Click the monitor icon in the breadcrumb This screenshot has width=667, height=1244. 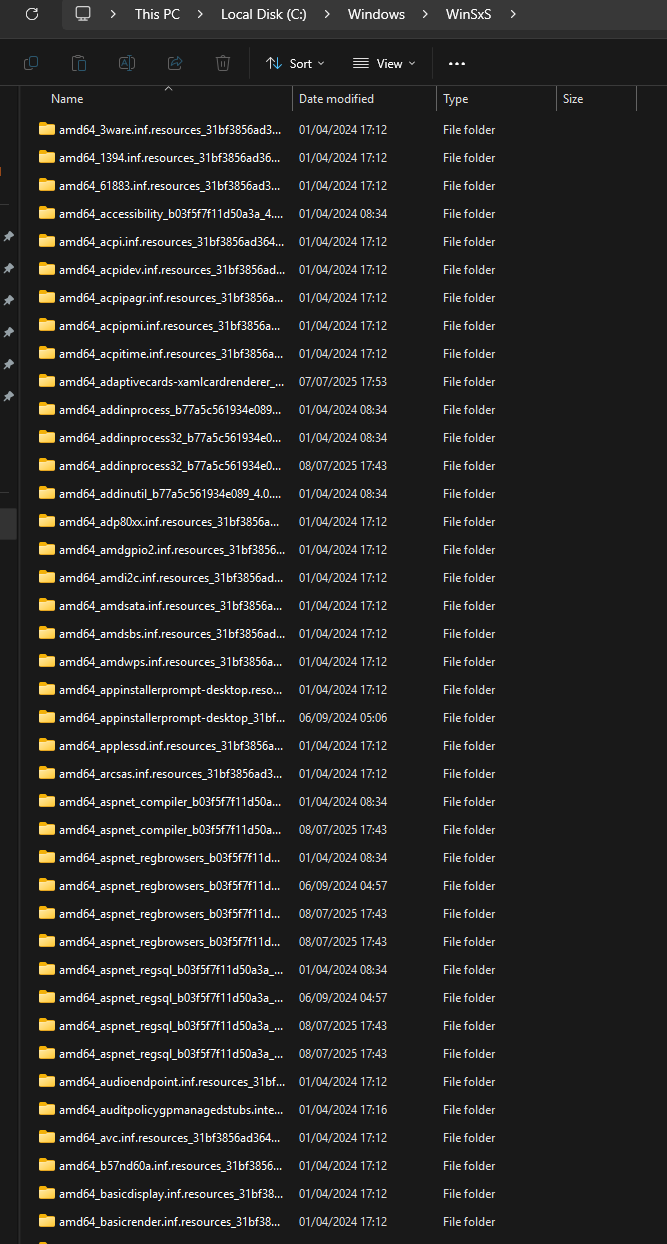(83, 14)
